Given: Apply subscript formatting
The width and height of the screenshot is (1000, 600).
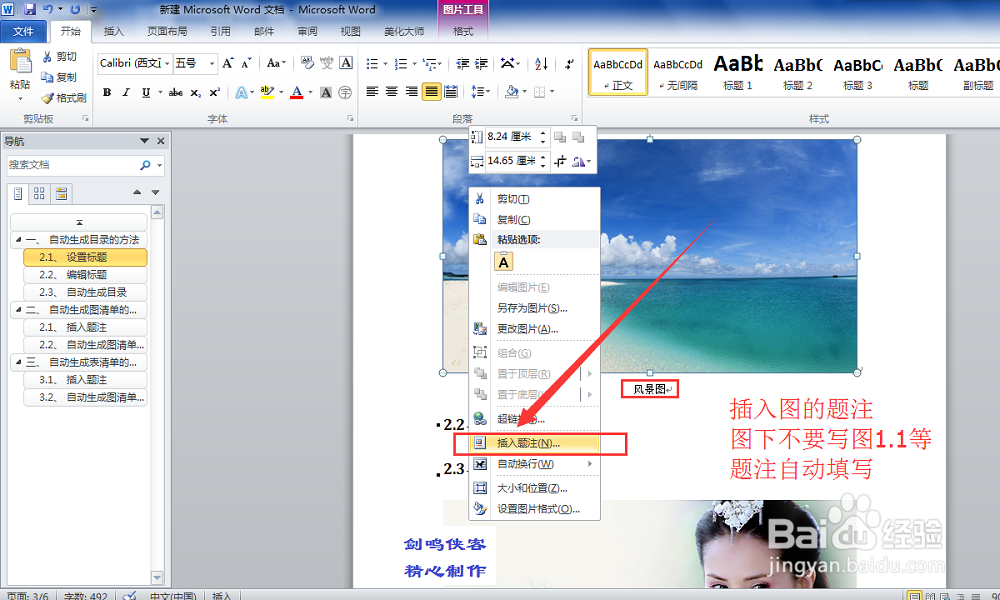Looking at the screenshot, I should tap(196, 92).
